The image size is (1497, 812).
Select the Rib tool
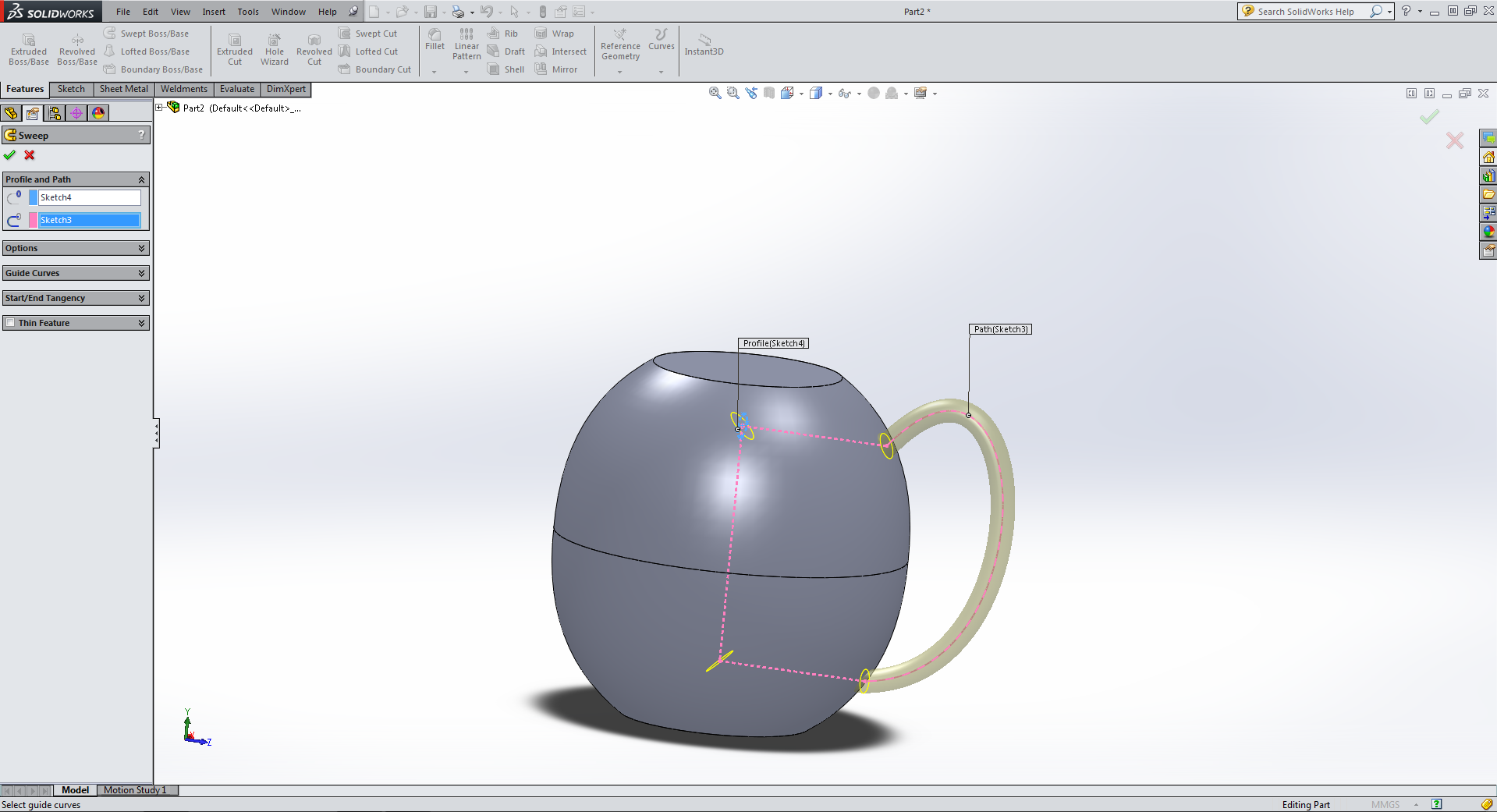[x=502, y=34]
